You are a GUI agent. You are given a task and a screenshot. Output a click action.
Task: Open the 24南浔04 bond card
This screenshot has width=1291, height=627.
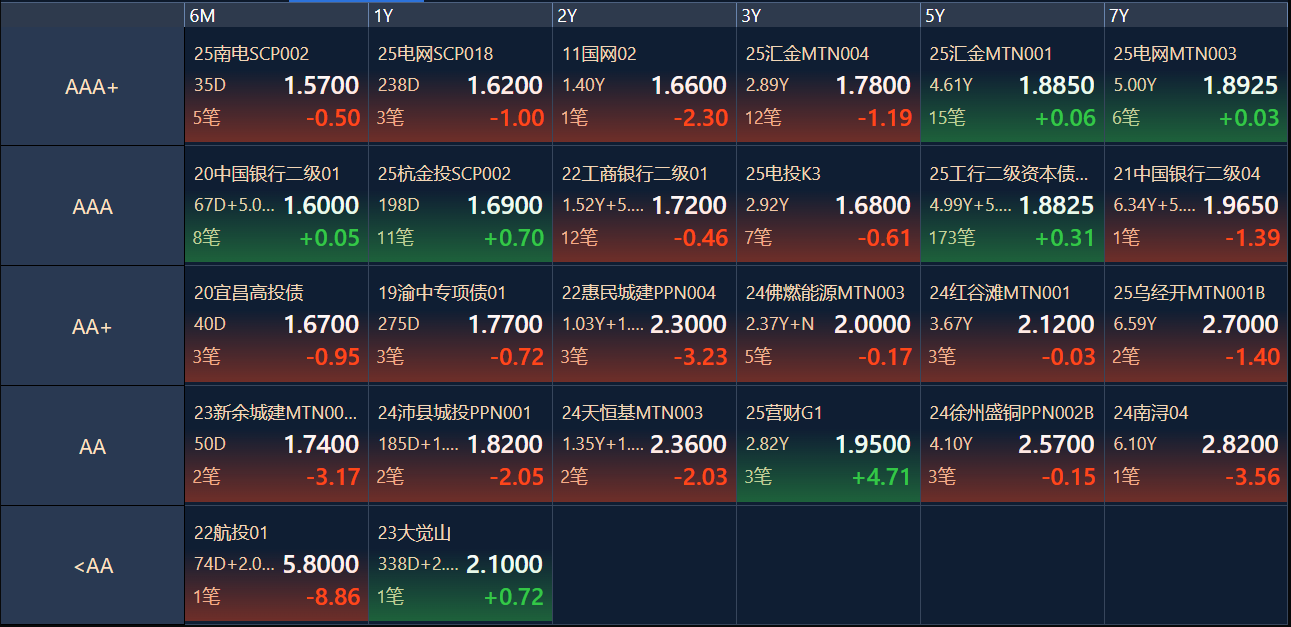(x=1196, y=446)
